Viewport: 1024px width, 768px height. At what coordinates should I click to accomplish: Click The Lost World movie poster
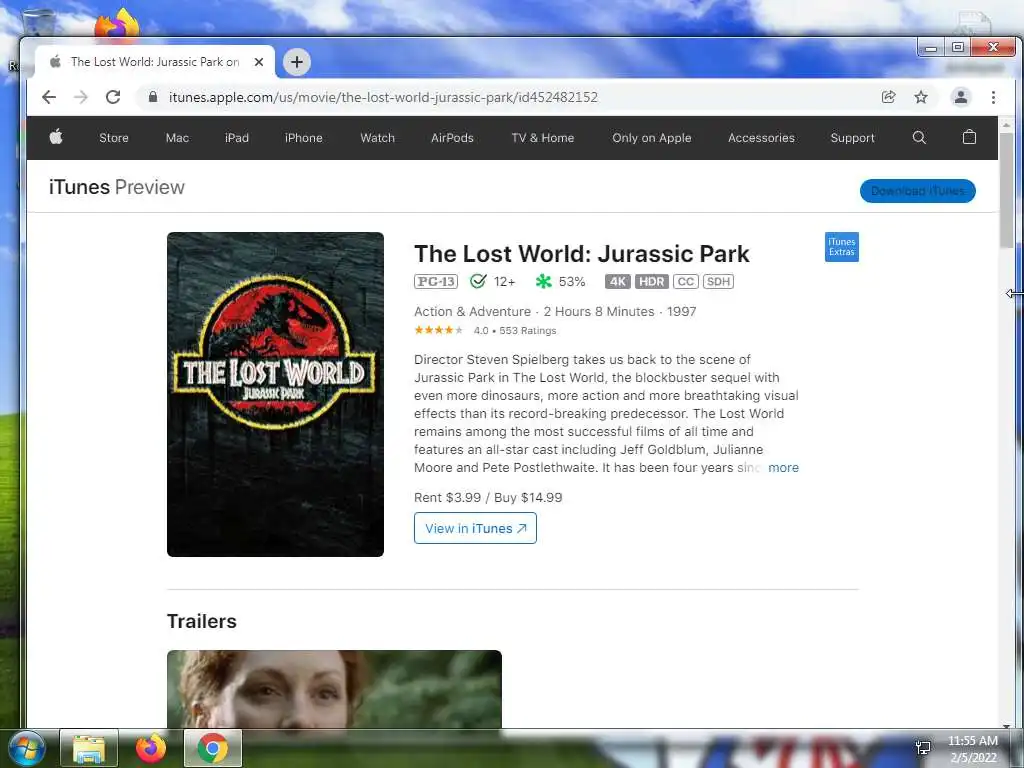[276, 394]
